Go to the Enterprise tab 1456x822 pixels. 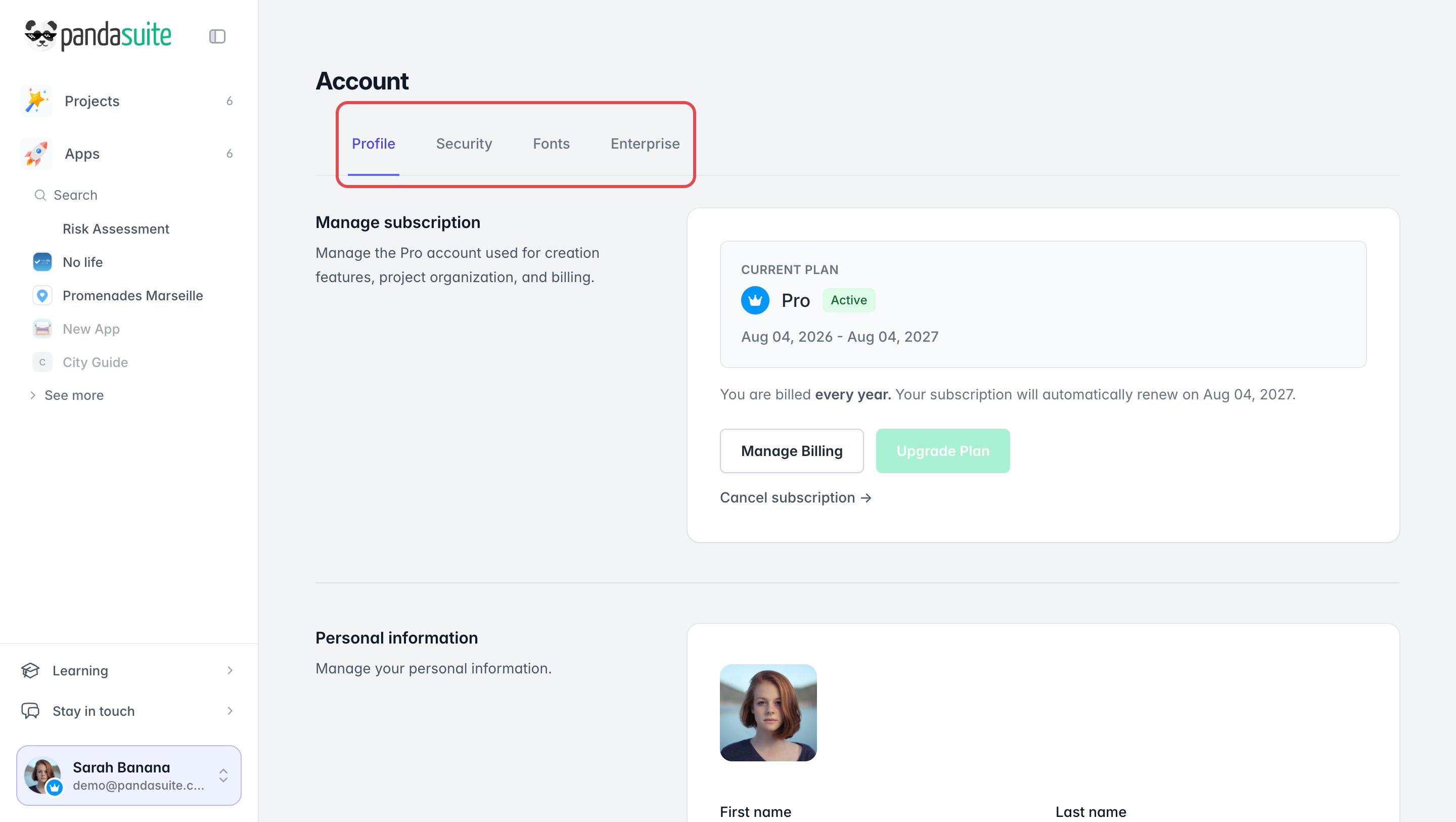coord(645,144)
